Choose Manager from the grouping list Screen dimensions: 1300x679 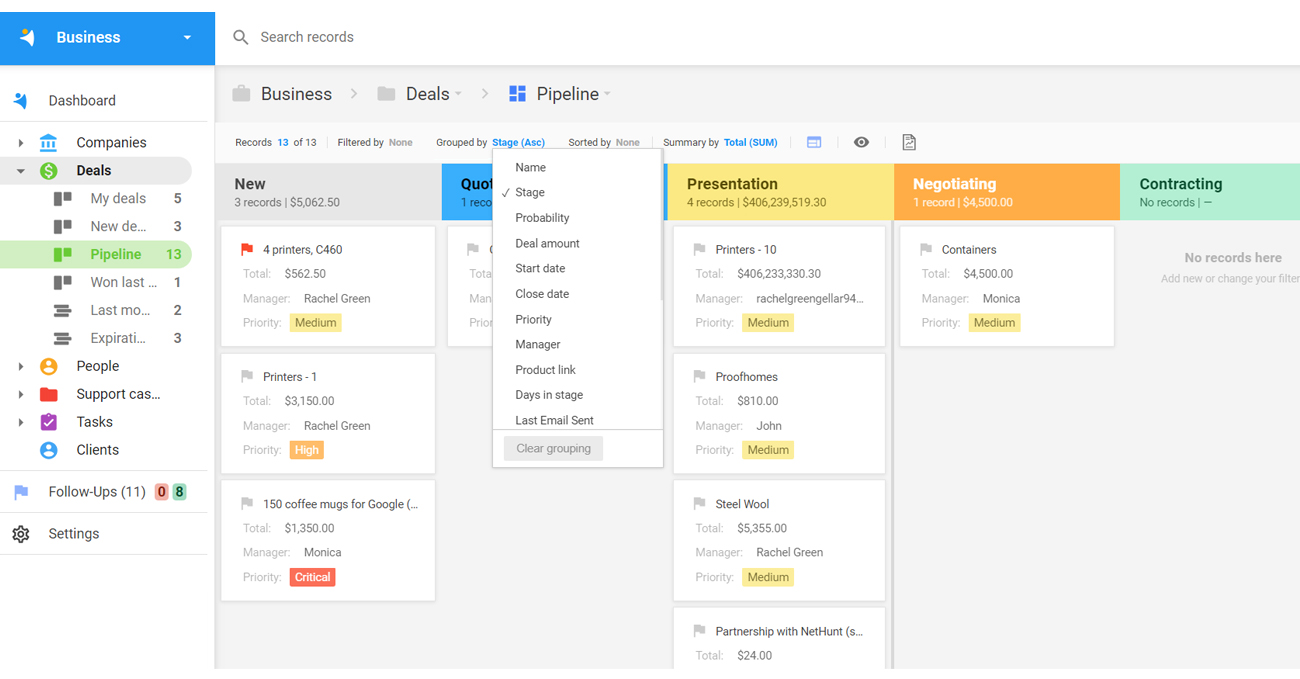click(537, 344)
